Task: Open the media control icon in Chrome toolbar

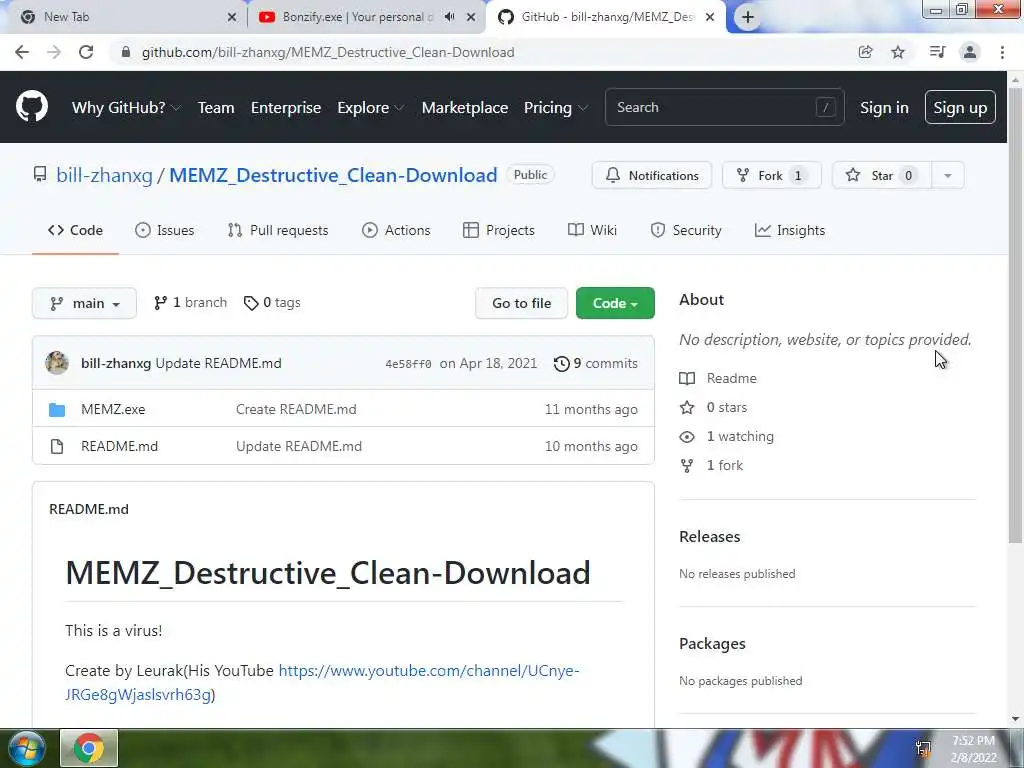Action: [x=937, y=52]
